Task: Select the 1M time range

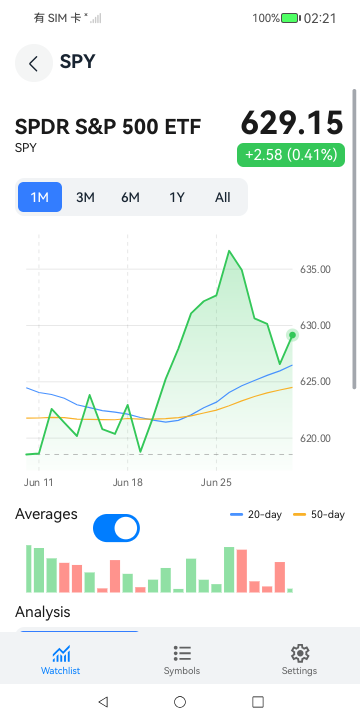Action: point(40,197)
